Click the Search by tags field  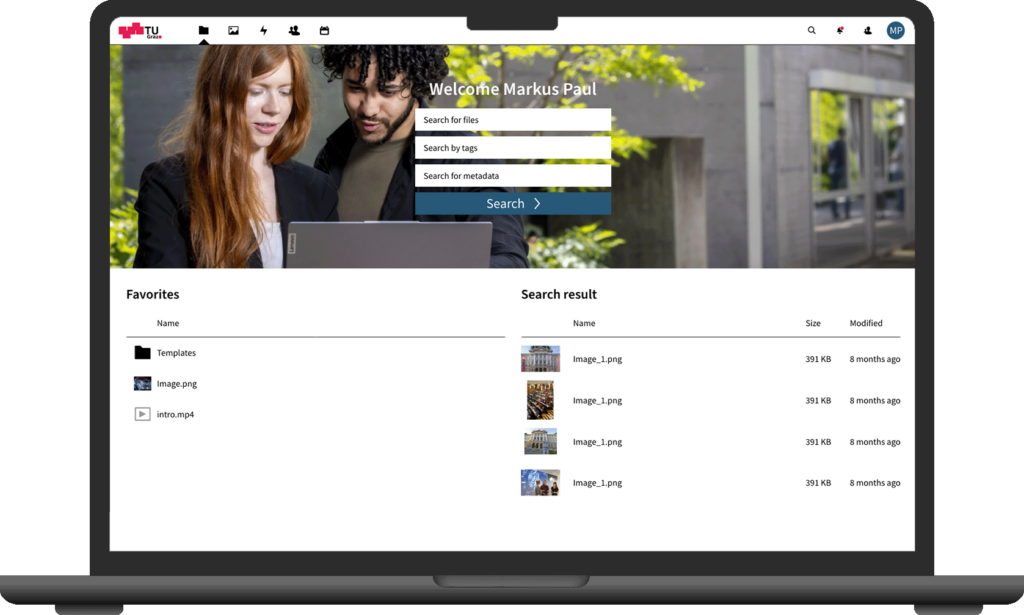point(513,148)
